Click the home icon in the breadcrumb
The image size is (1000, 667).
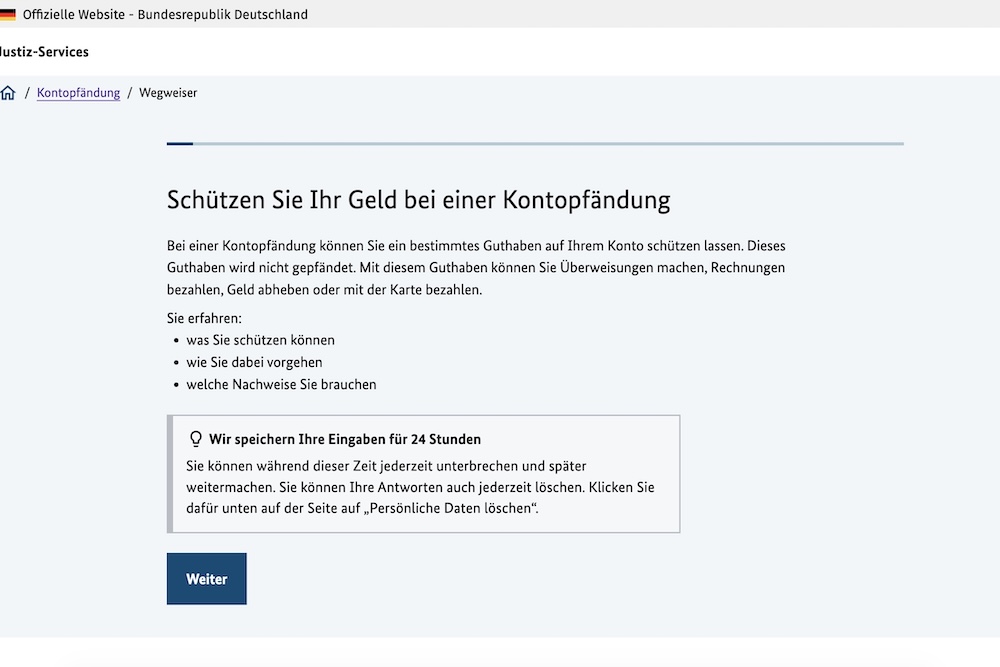point(8,92)
